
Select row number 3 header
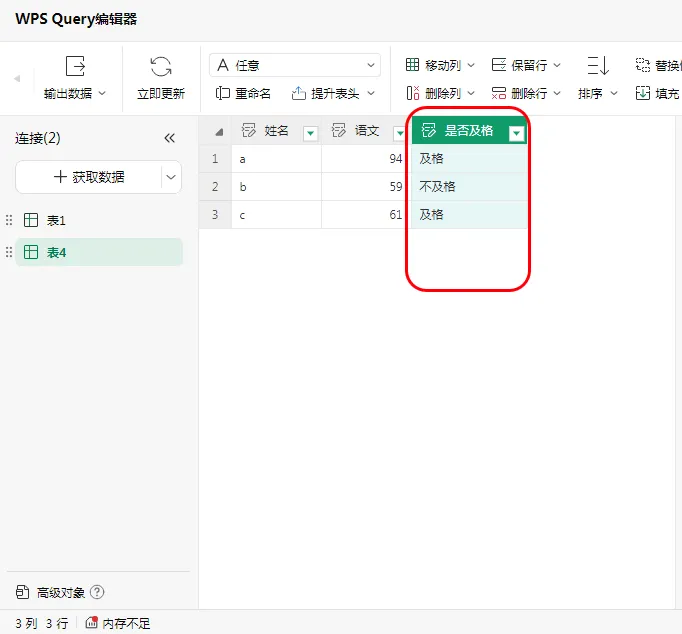tap(215, 214)
